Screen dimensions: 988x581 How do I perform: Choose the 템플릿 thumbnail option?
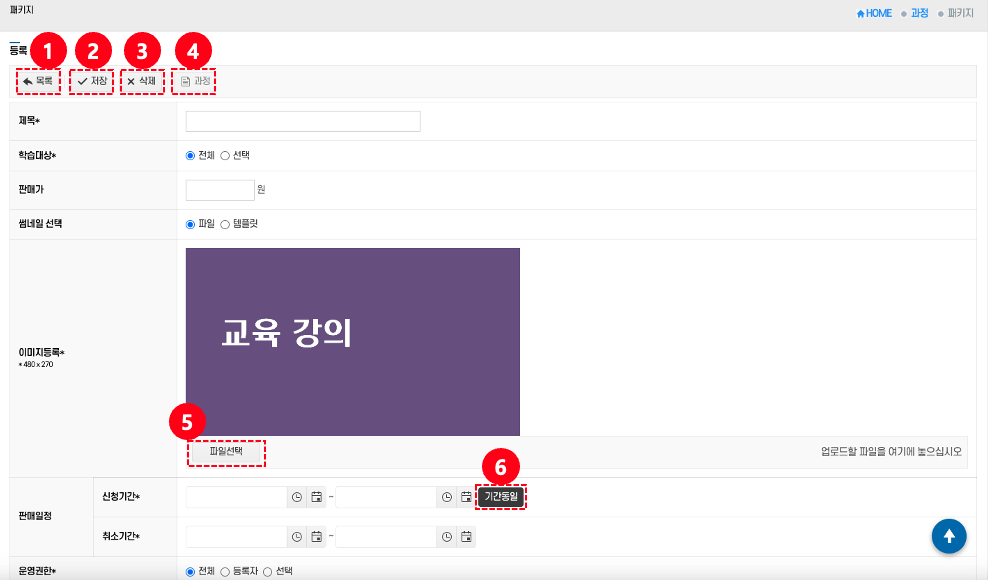coord(225,224)
